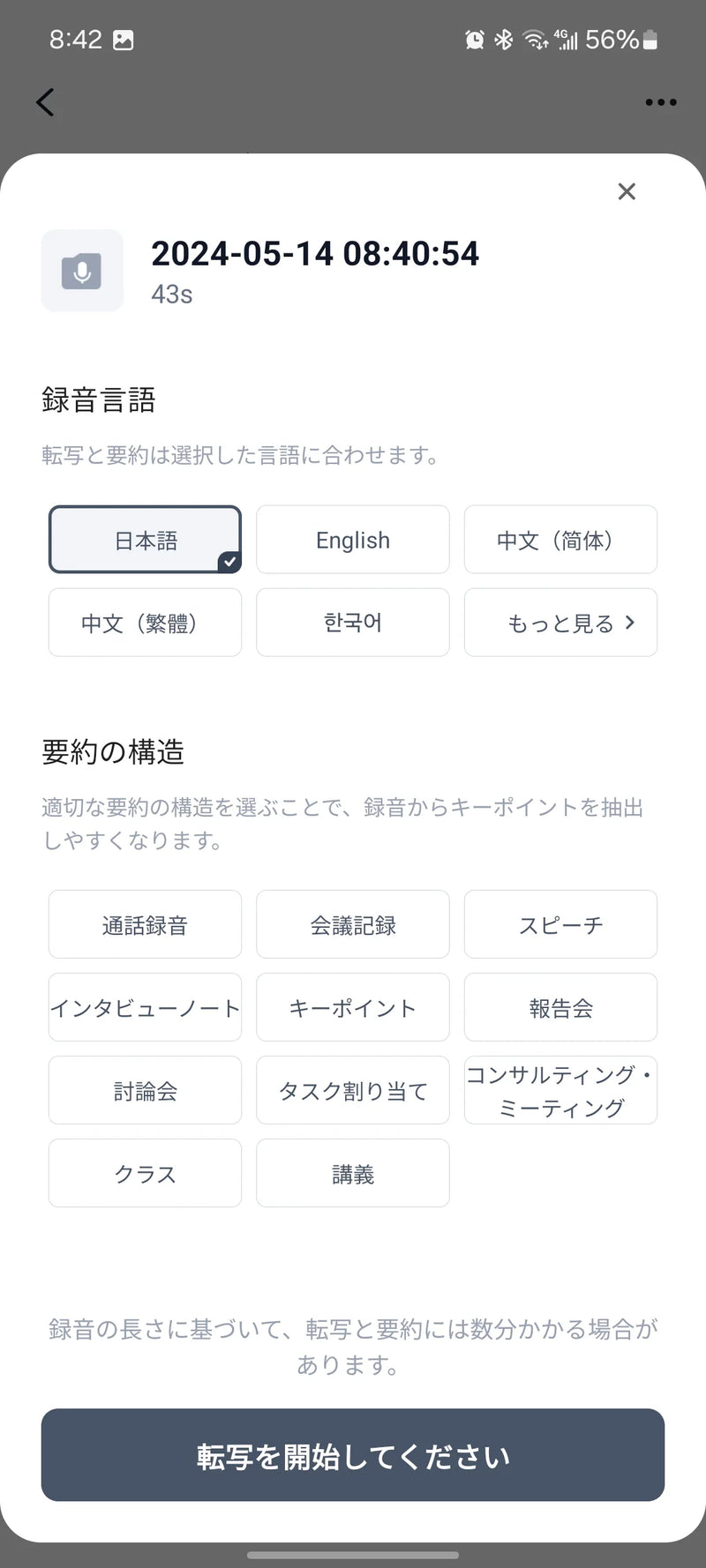Image resolution: width=706 pixels, height=1568 pixels.
Task: Pick the タスク割り当て summary template
Action: (353, 1090)
